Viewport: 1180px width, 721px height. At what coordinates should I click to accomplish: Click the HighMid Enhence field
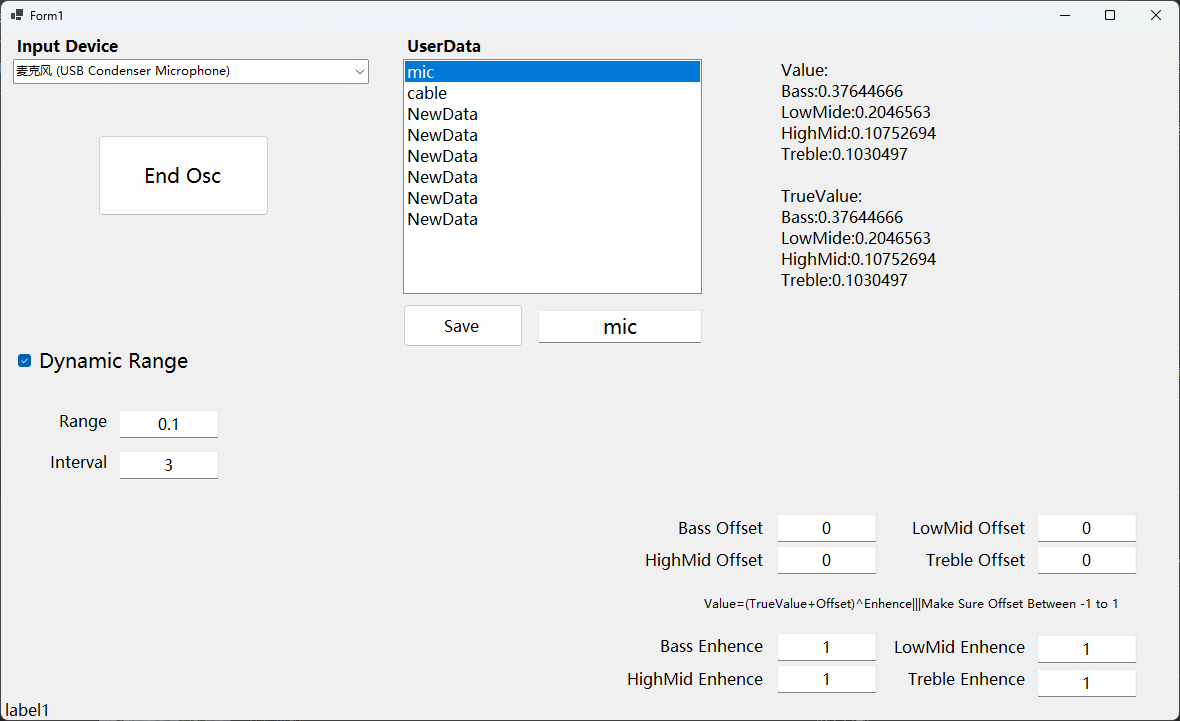click(826, 680)
